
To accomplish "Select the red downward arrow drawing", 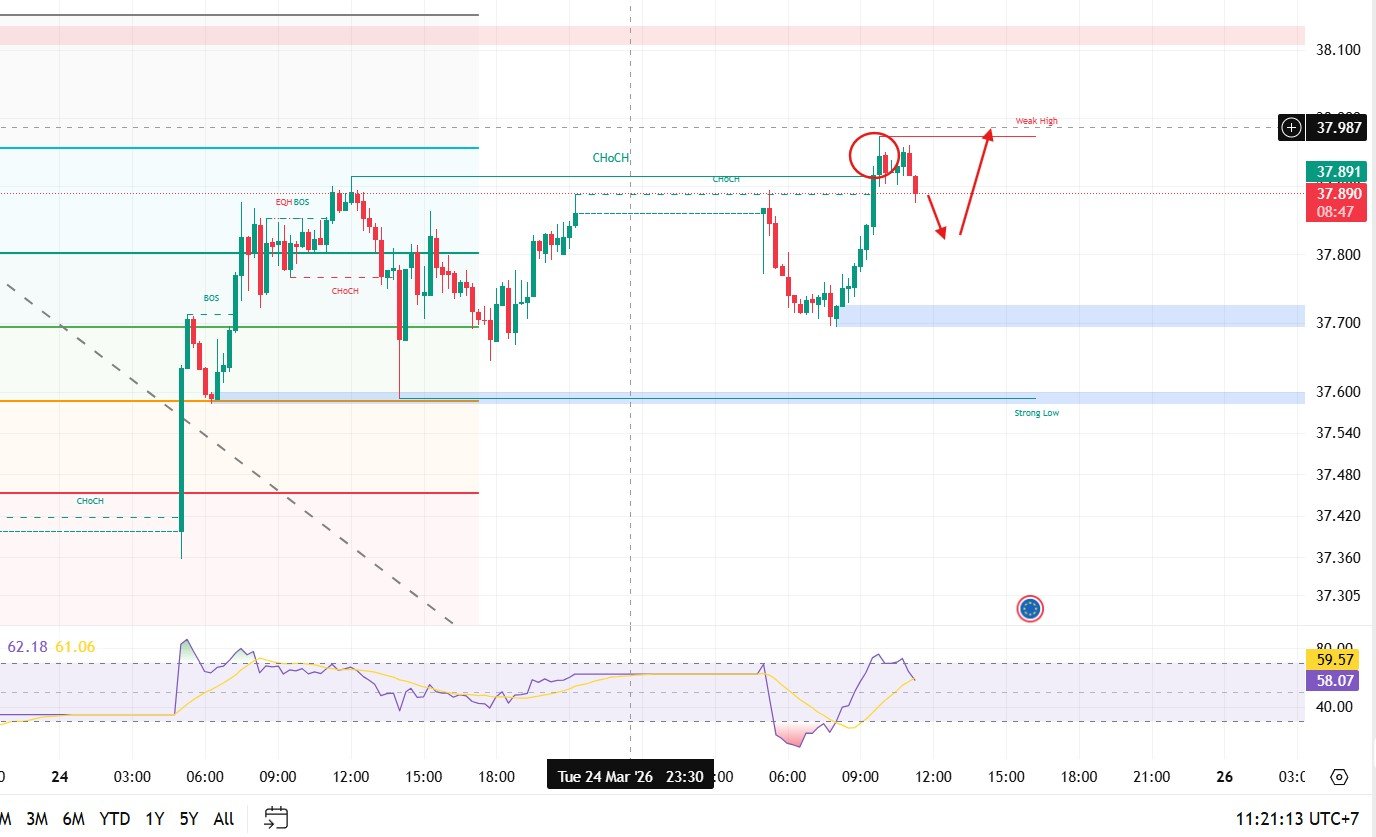I will [935, 216].
